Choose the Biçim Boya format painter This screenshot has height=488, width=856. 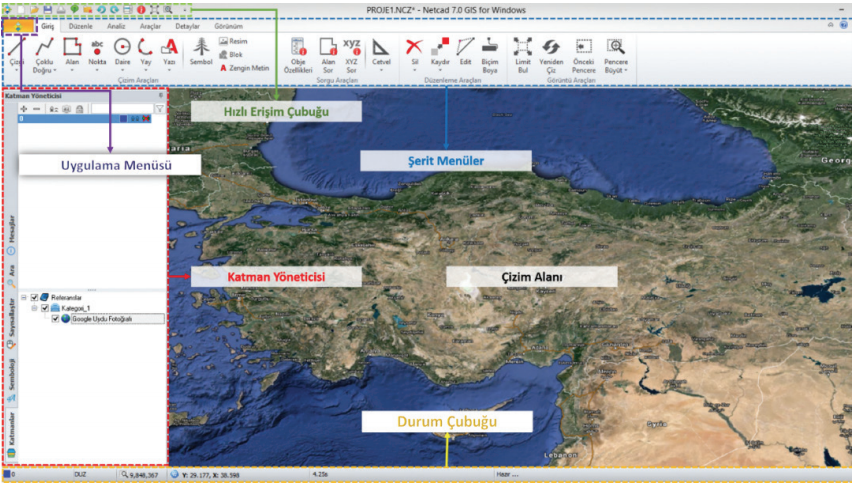pos(490,48)
